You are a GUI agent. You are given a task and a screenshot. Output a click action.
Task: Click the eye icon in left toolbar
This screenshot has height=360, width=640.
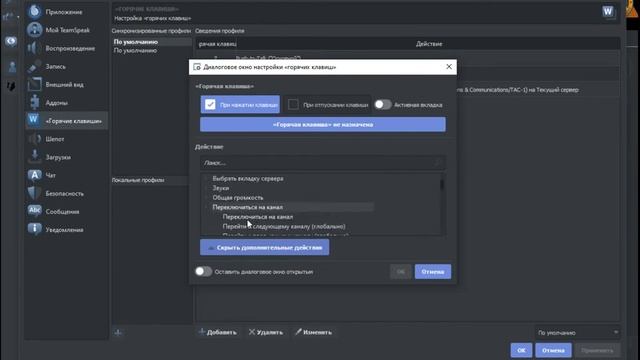(11, 41)
